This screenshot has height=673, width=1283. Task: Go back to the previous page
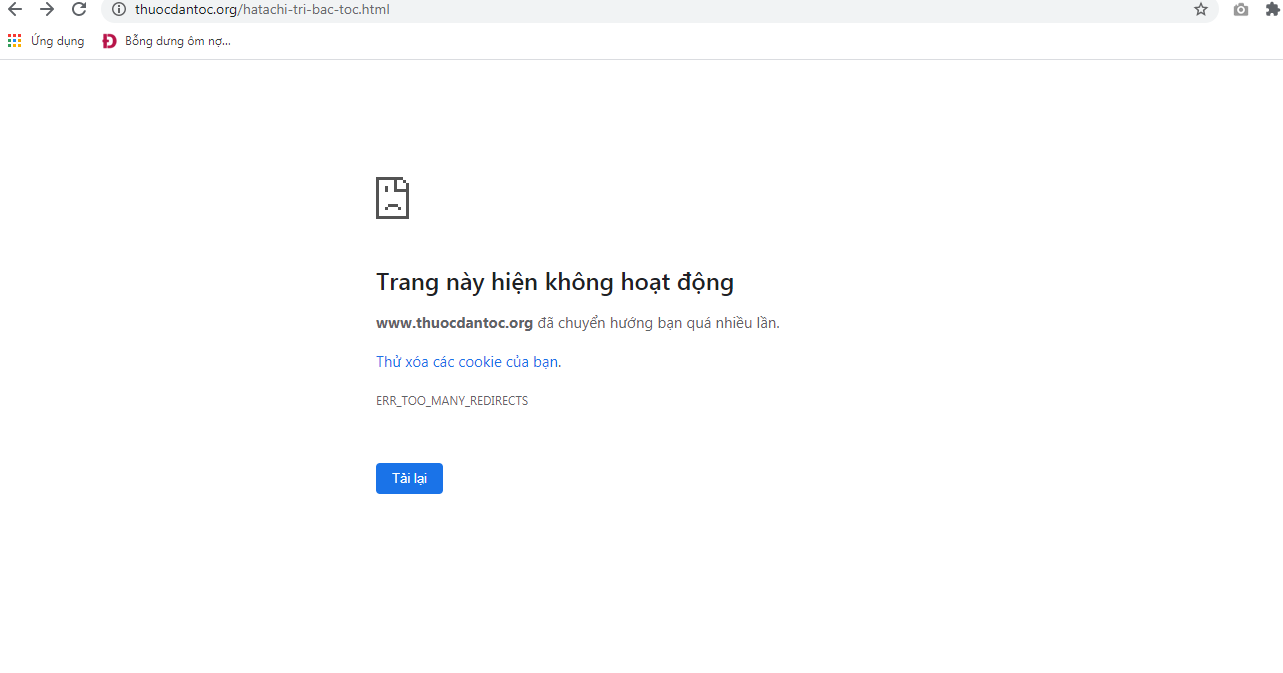(15, 9)
